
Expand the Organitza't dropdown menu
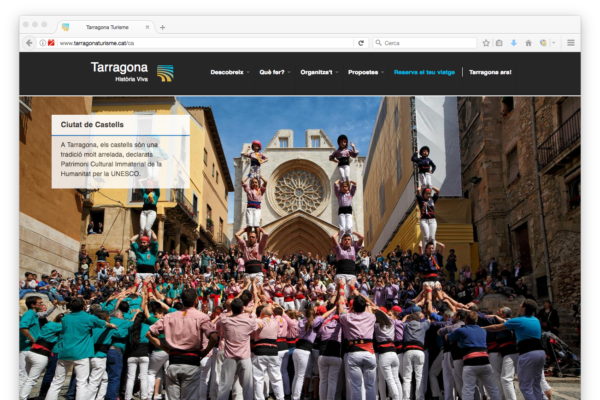pyautogui.click(x=318, y=72)
